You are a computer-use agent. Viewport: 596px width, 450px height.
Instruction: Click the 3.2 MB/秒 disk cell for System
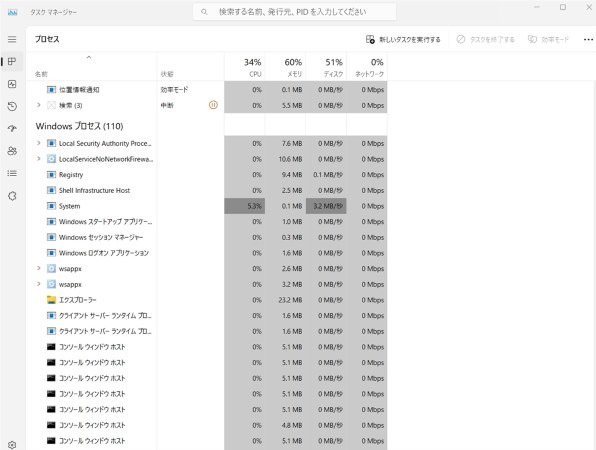click(x=326, y=206)
